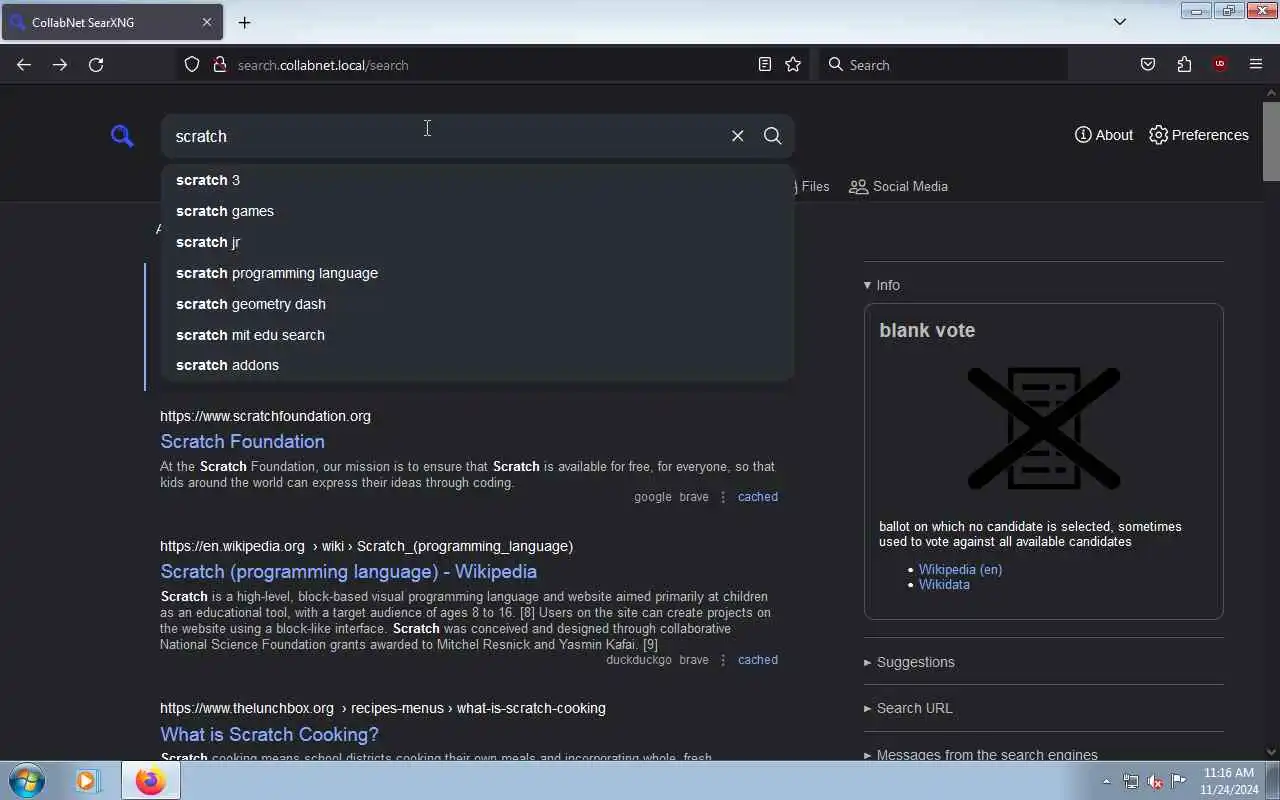Focus the Firefox Search box
Image resolution: width=1280 pixels, height=800 pixels.
pos(943,64)
